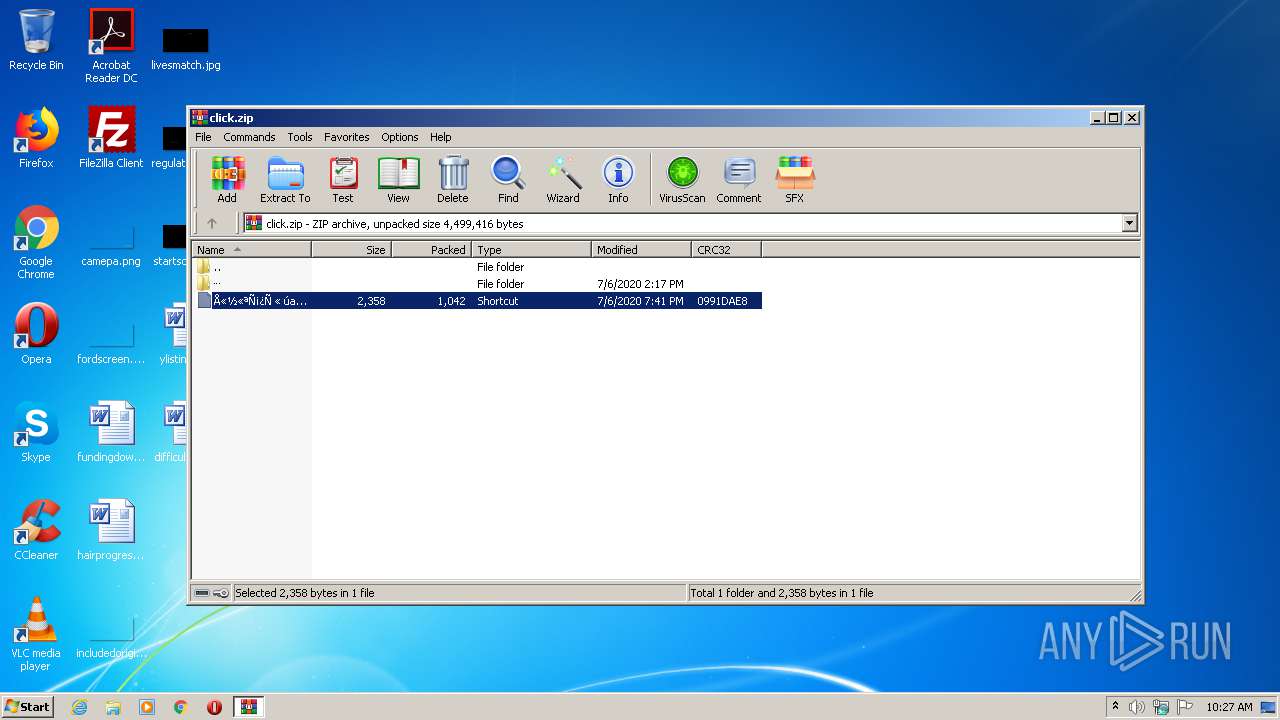Click the status bar drive/key icon

click(x=211, y=593)
